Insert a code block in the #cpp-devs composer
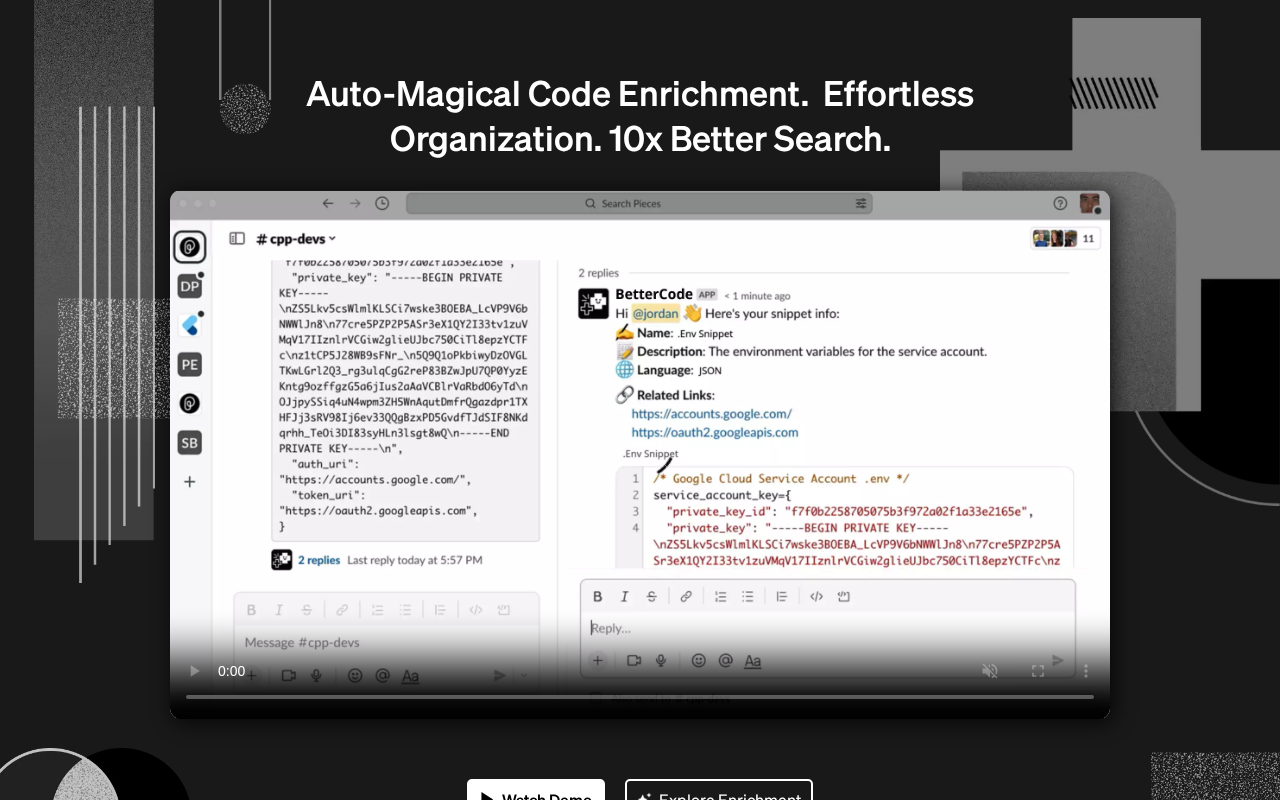1280x800 pixels. (504, 609)
